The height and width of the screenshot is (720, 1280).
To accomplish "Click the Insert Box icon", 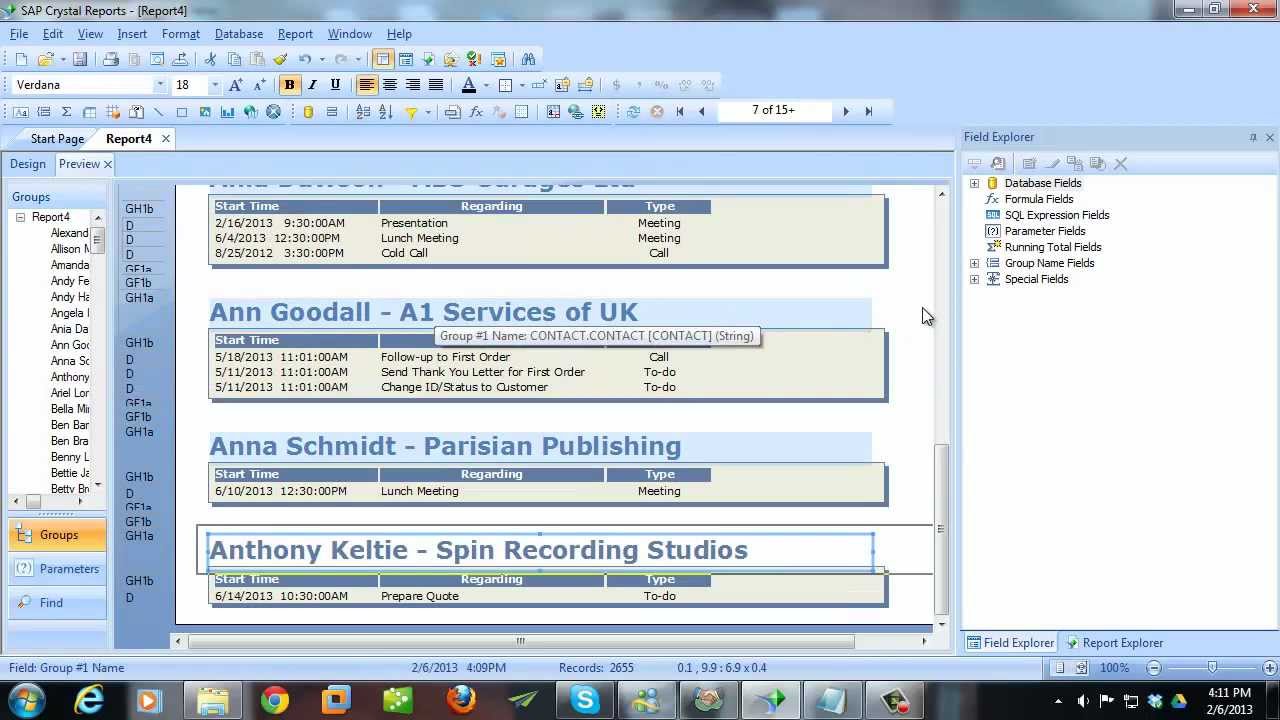I will pos(181,112).
